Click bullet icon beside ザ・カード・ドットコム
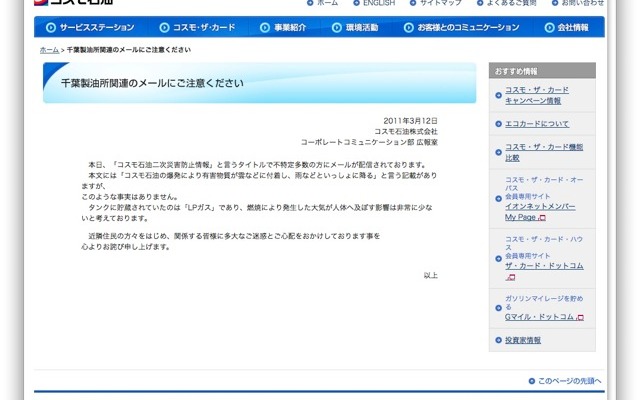640x400 pixels. (498, 258)
